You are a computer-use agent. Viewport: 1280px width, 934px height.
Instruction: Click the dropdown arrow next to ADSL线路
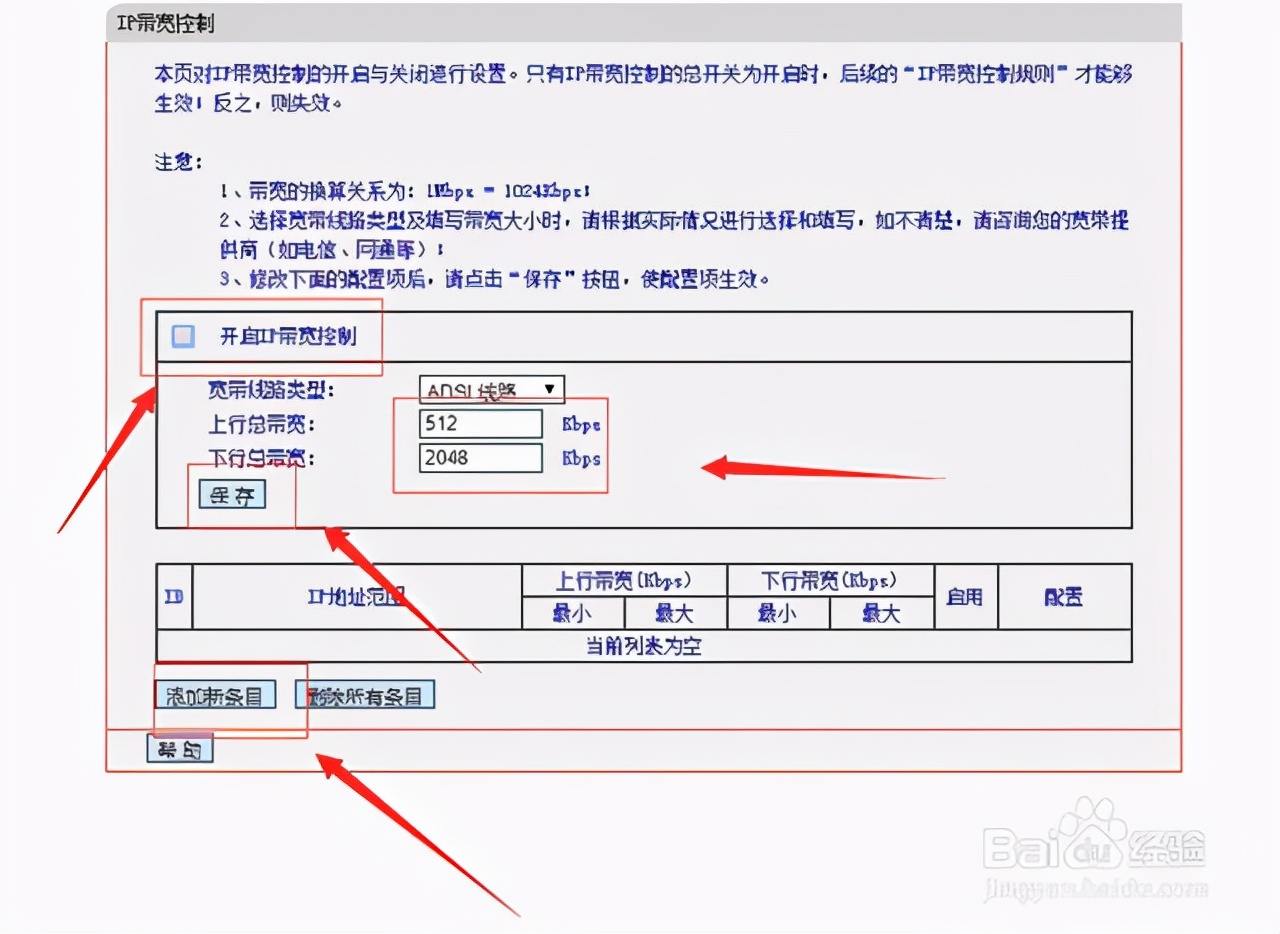[549, 390]
